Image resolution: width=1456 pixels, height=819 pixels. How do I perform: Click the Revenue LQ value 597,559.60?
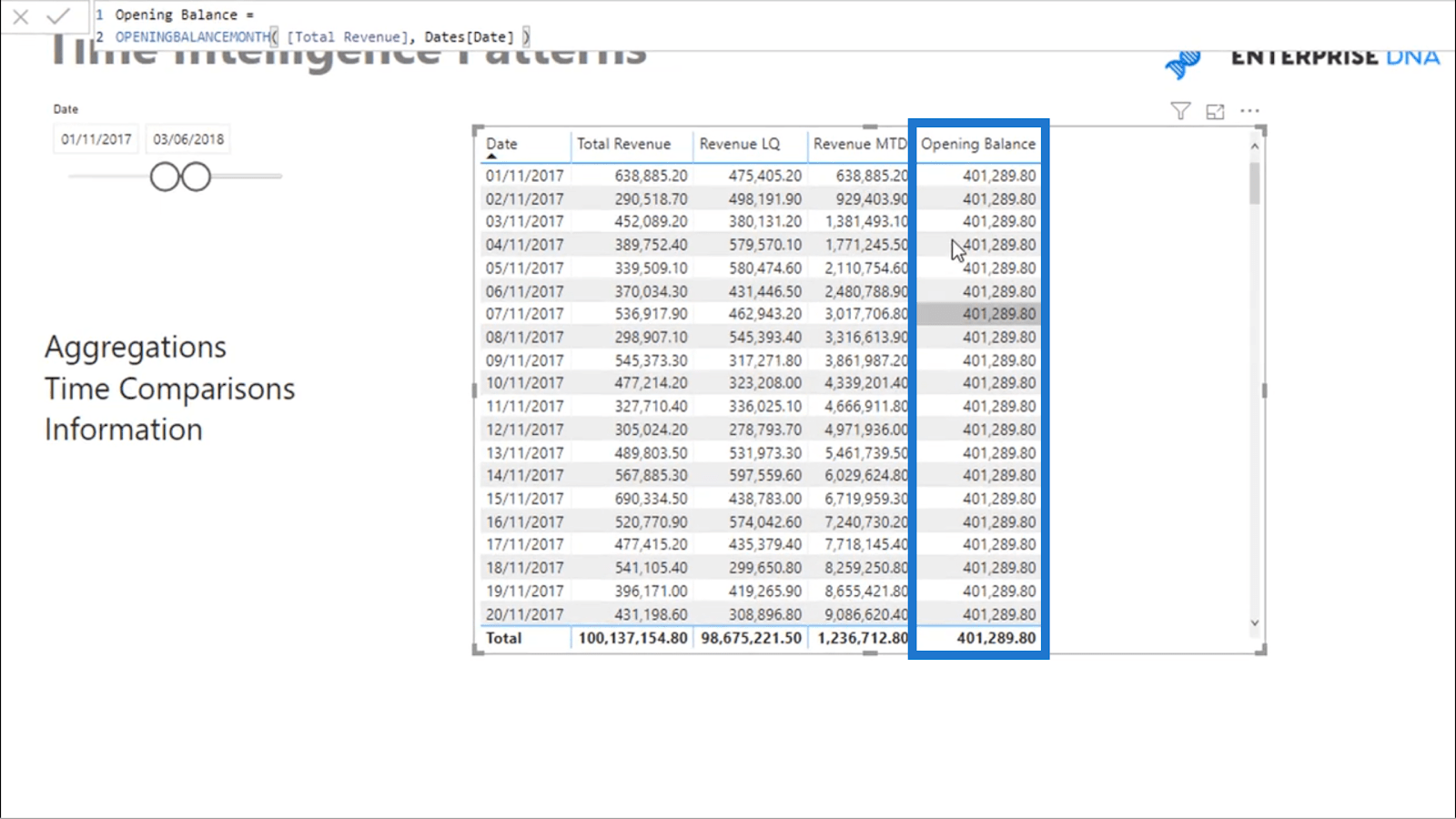(765, 475)
